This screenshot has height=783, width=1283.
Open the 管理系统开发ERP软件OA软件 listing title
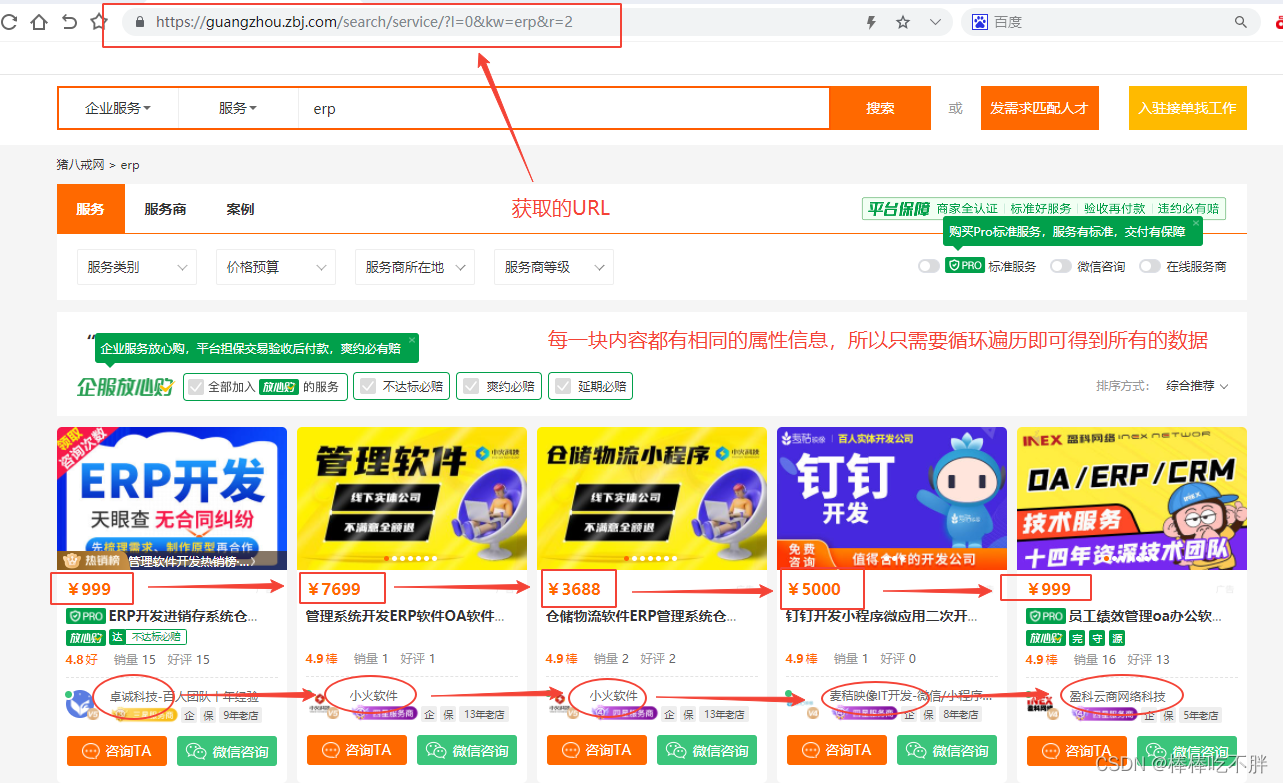(x=405, y=616)
